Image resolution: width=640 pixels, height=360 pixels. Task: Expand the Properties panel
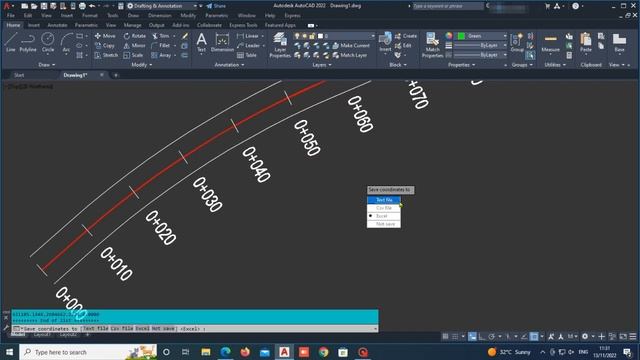pos(462,65)
